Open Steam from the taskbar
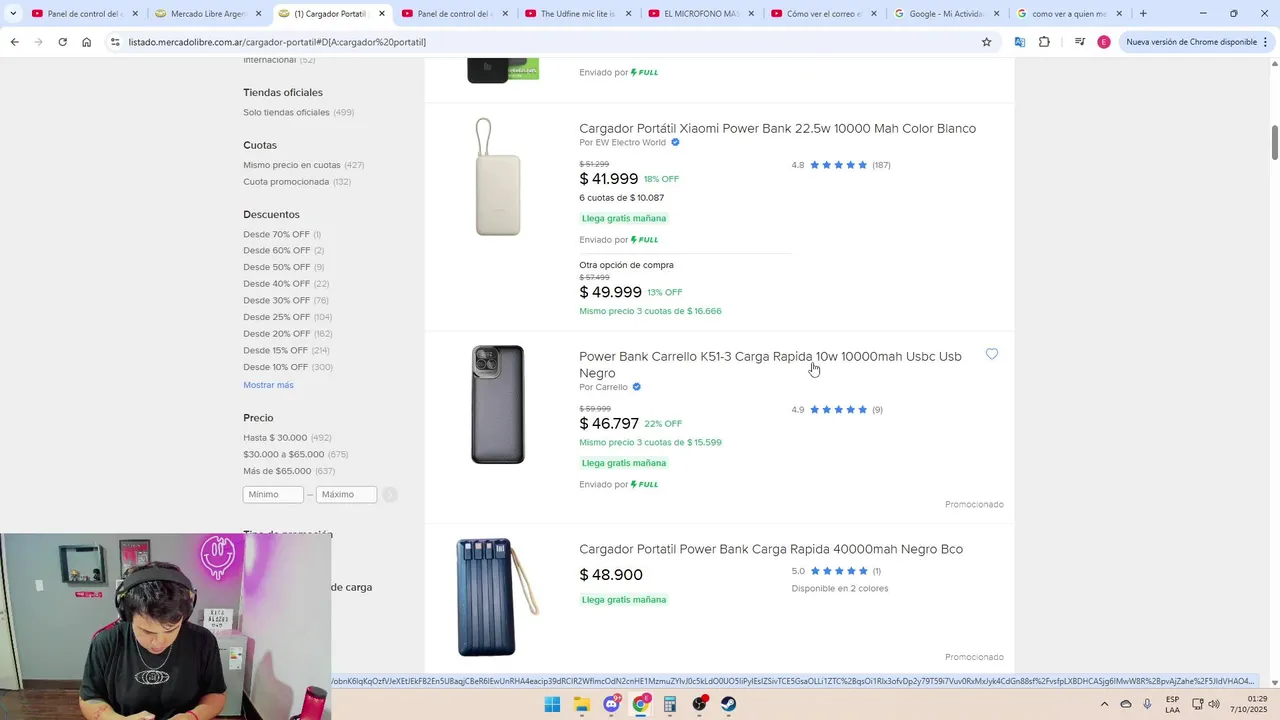Screen dimensions: 1280x720 (729, 704)
